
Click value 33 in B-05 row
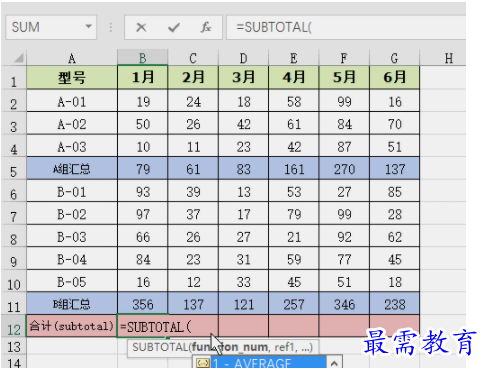[x=243, y=281]
